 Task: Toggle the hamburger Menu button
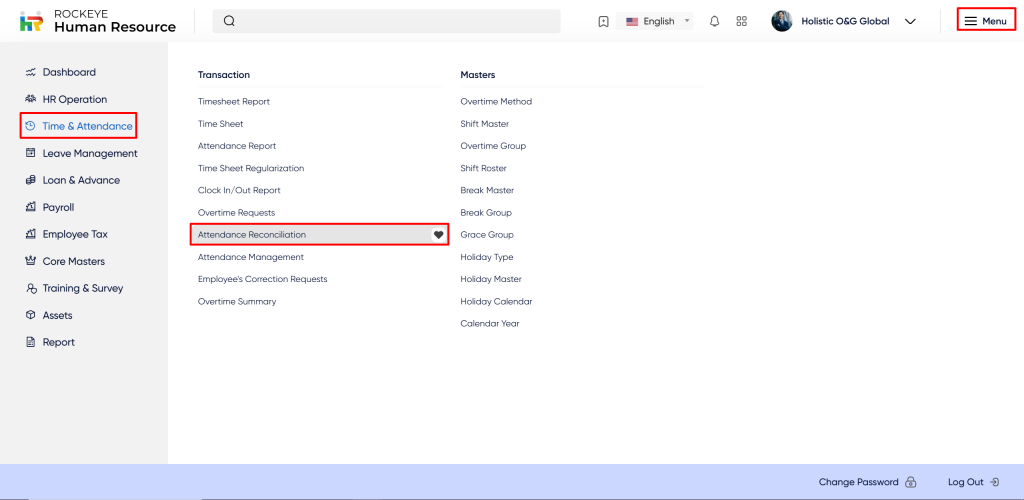pos(985,21)
